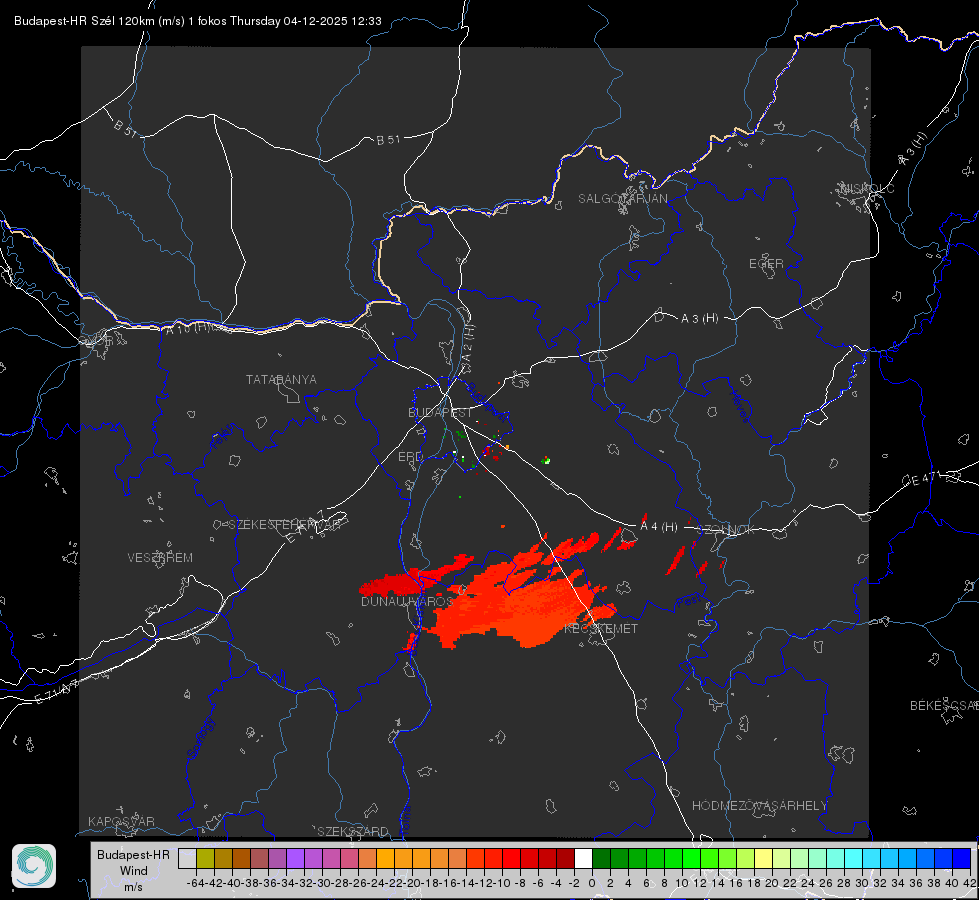Select the light grey first swatch of the legend

(187, 858)
